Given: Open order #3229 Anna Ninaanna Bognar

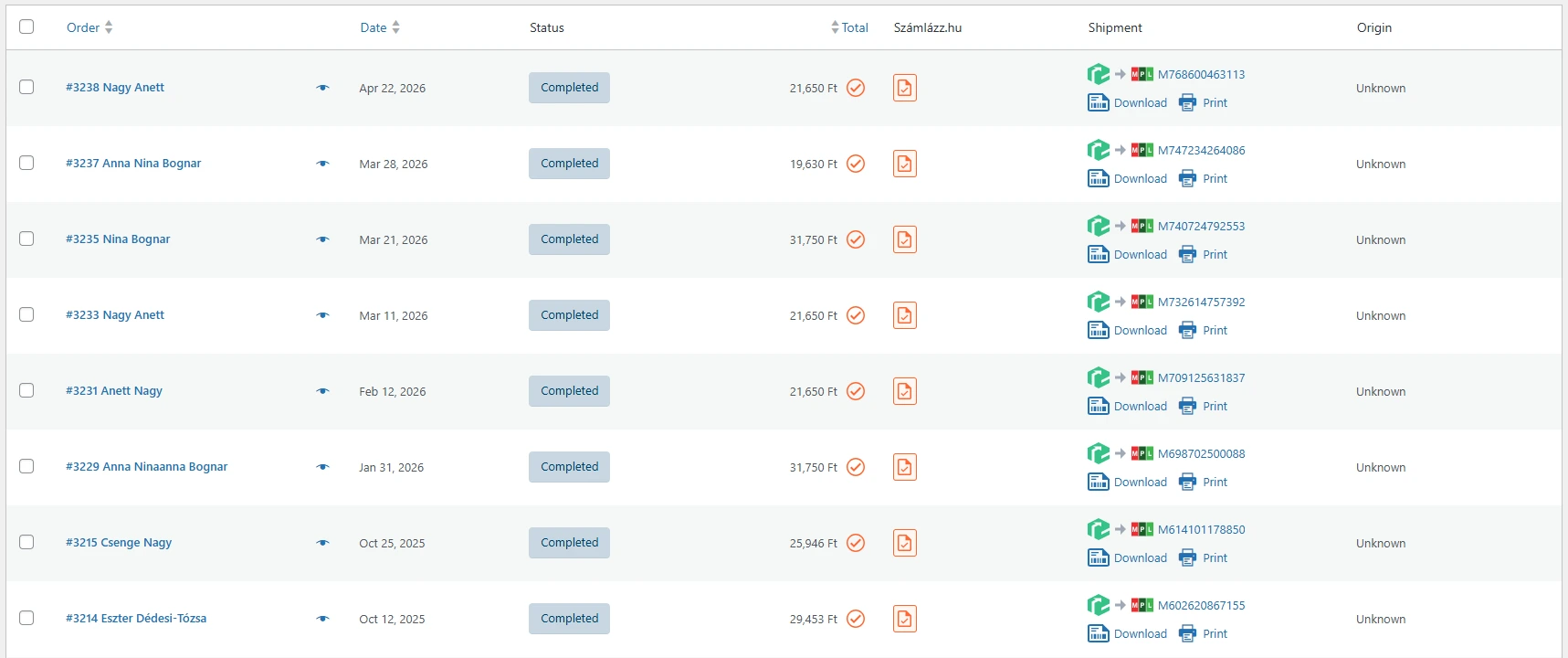Looking at the screenshot, I should [x=146, y=467].
